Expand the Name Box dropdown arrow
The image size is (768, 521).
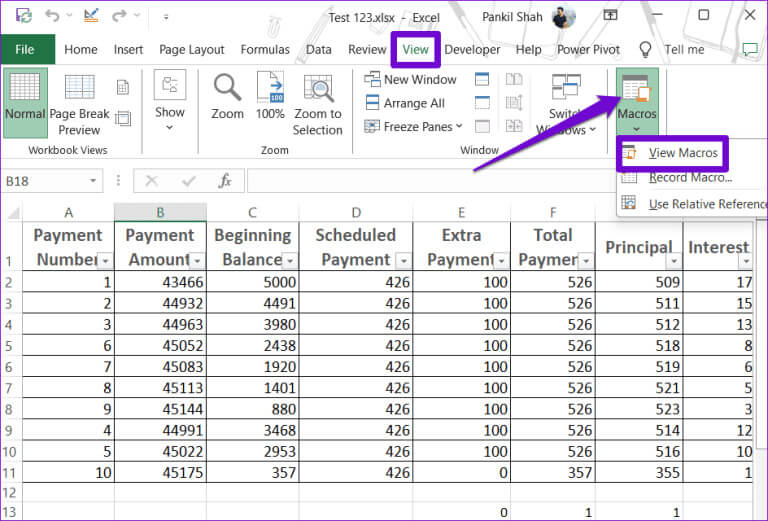[94, 181]
